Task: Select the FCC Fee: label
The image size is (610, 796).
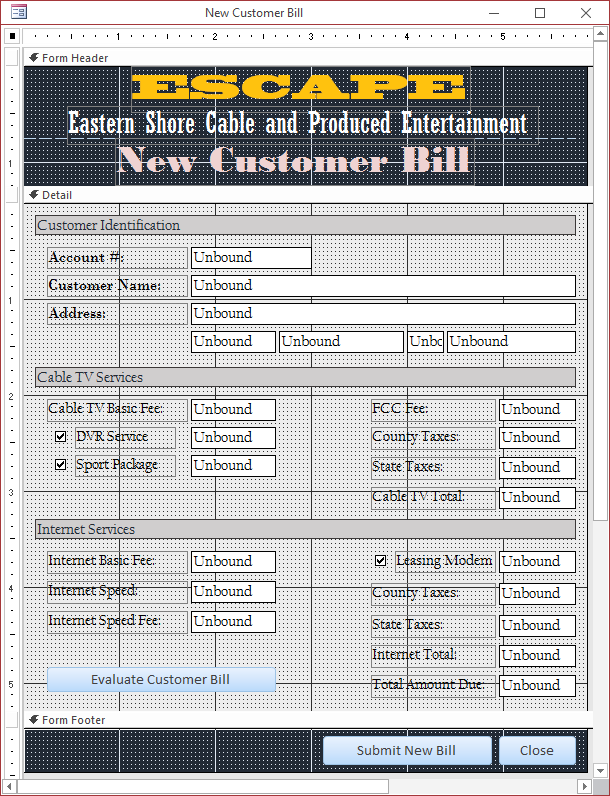Action: [433, 410]
